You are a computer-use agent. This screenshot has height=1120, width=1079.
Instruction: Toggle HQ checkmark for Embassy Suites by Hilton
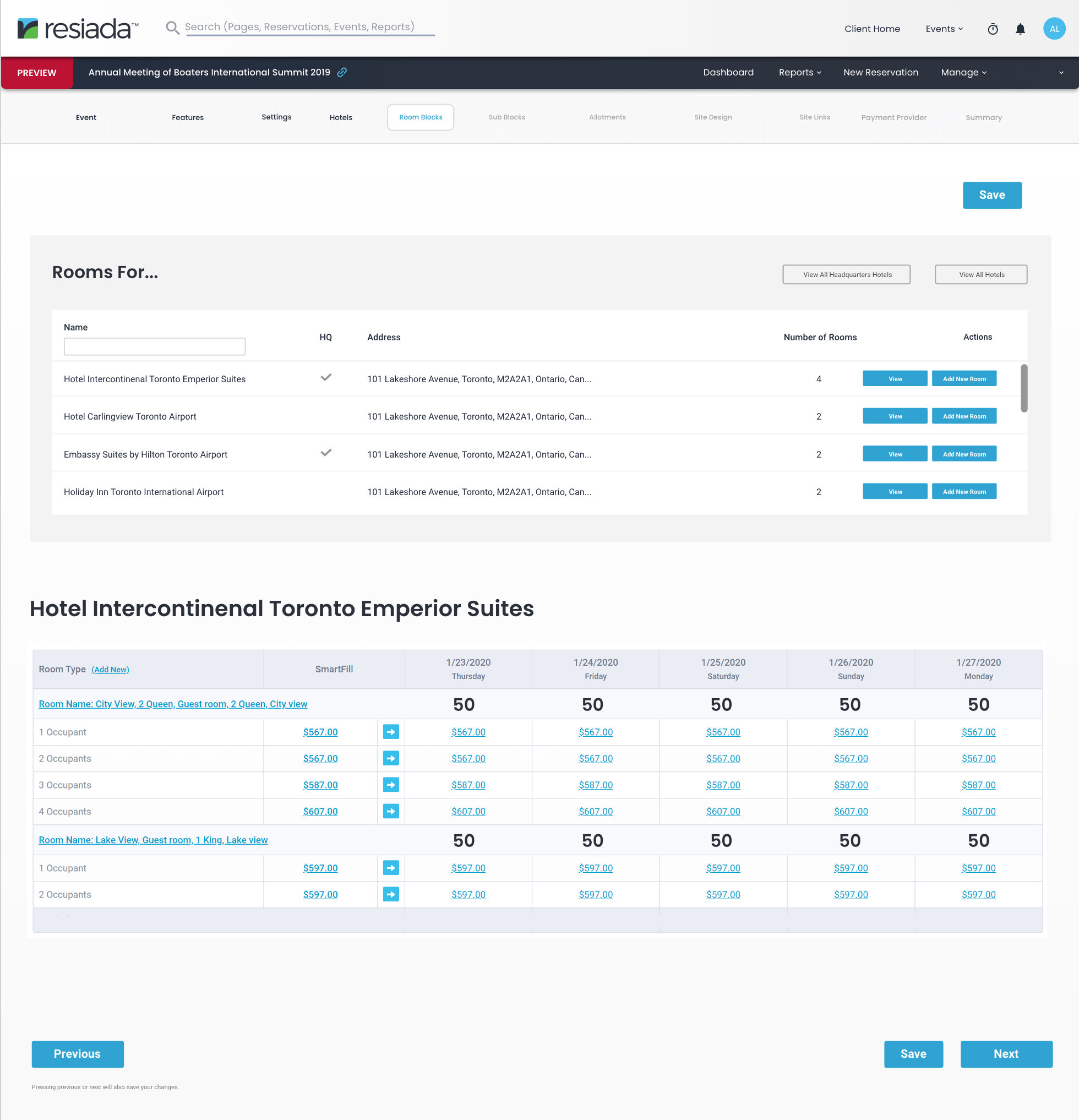click(x=325, y=453)
